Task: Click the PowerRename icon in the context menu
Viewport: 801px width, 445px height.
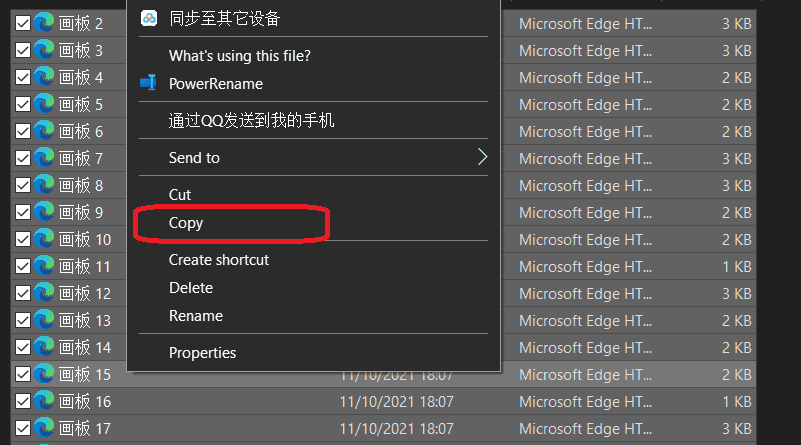Action: (x=148, y=83)
